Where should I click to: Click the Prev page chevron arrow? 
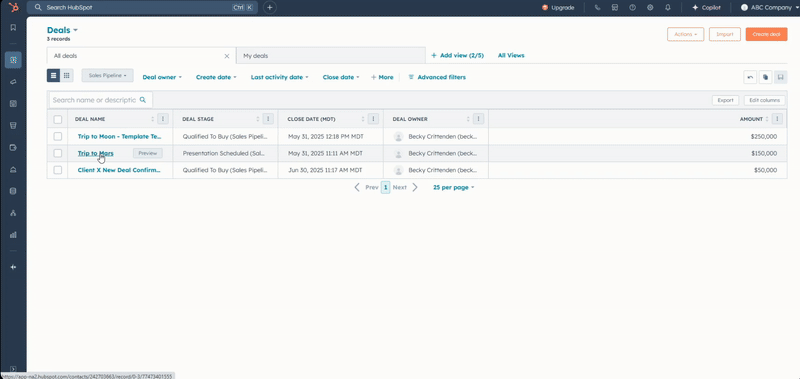pos(357,187)
